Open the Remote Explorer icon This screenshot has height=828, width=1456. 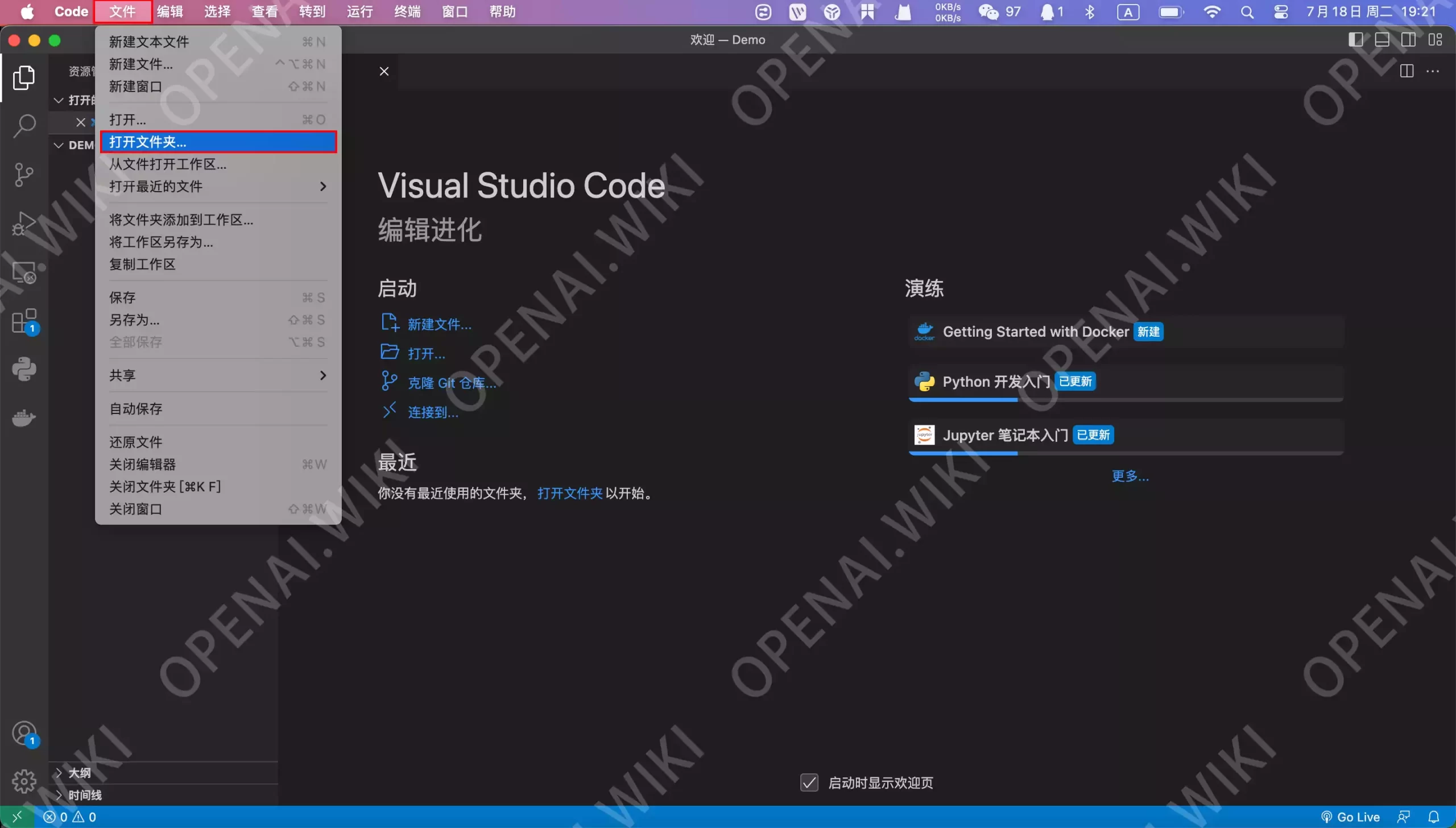[24, 273]
